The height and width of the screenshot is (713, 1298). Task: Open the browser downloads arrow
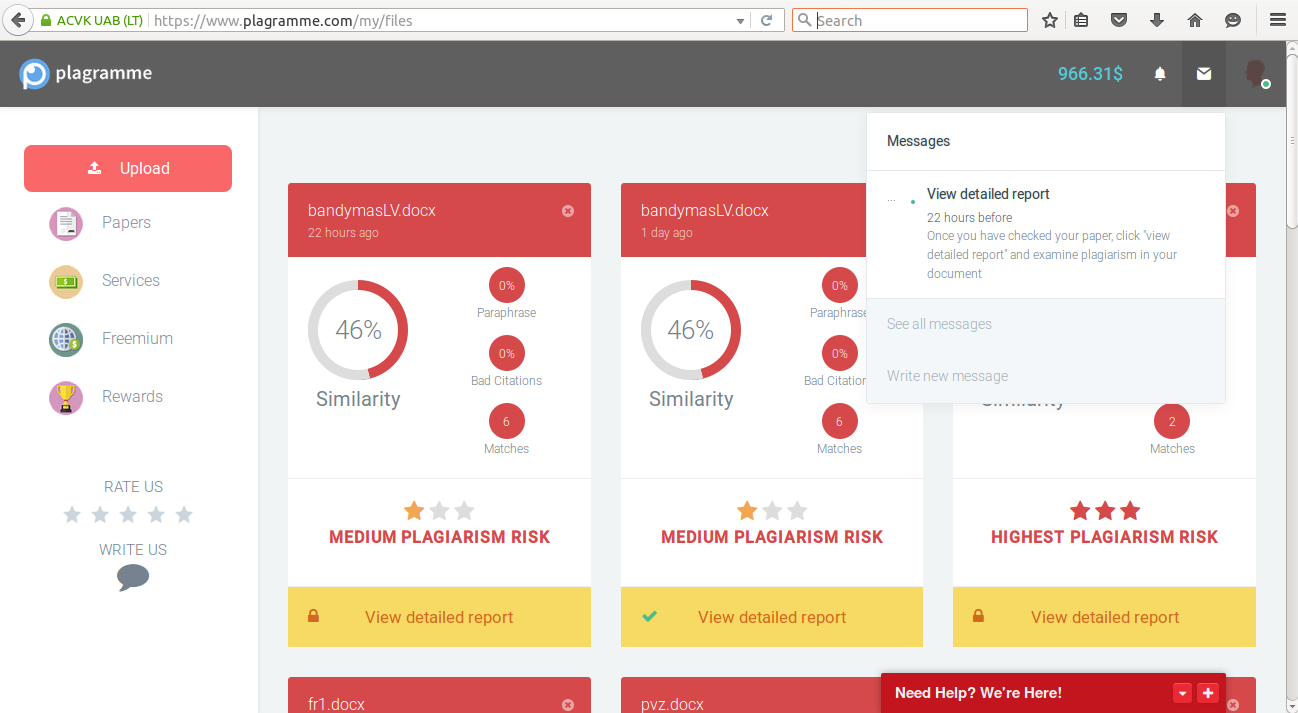(x=1157, y=20)
